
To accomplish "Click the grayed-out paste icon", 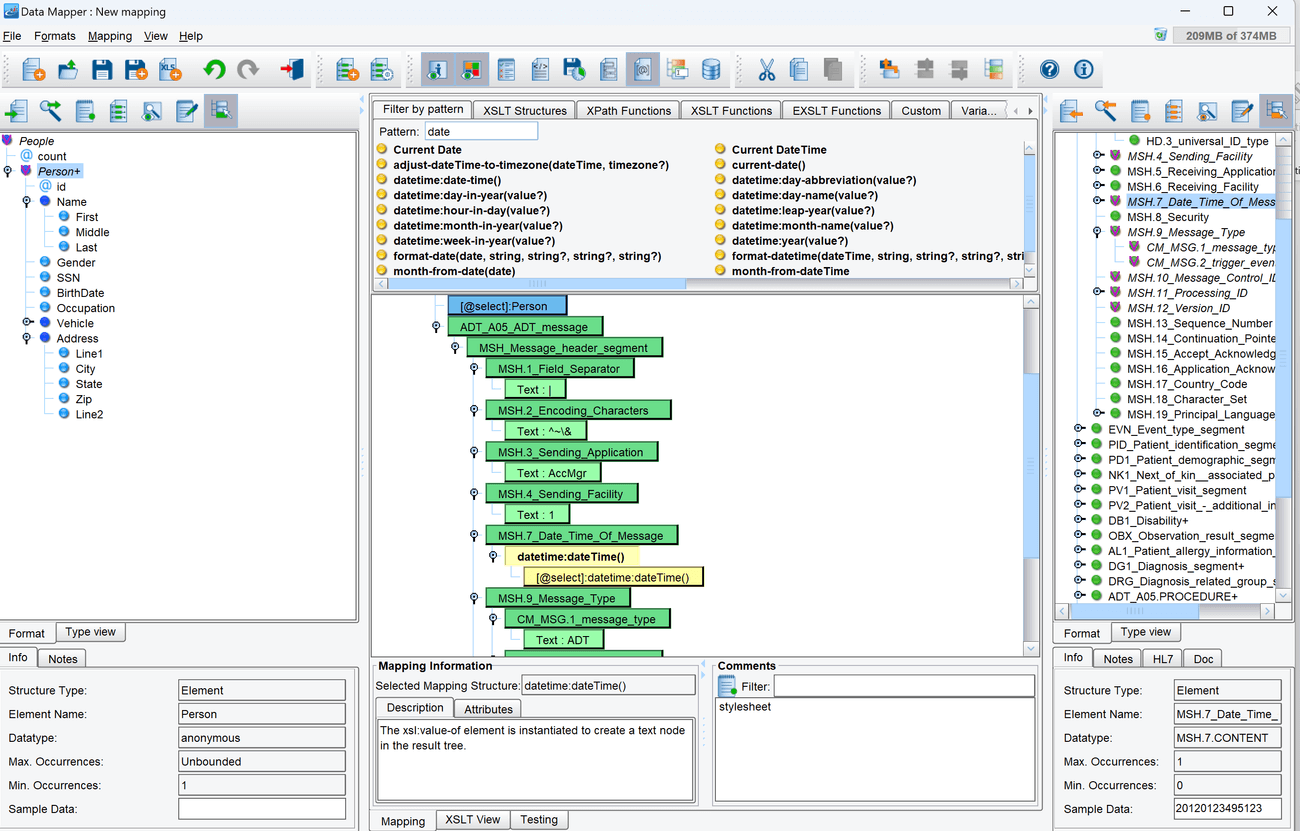I will (x=832, y=70).
